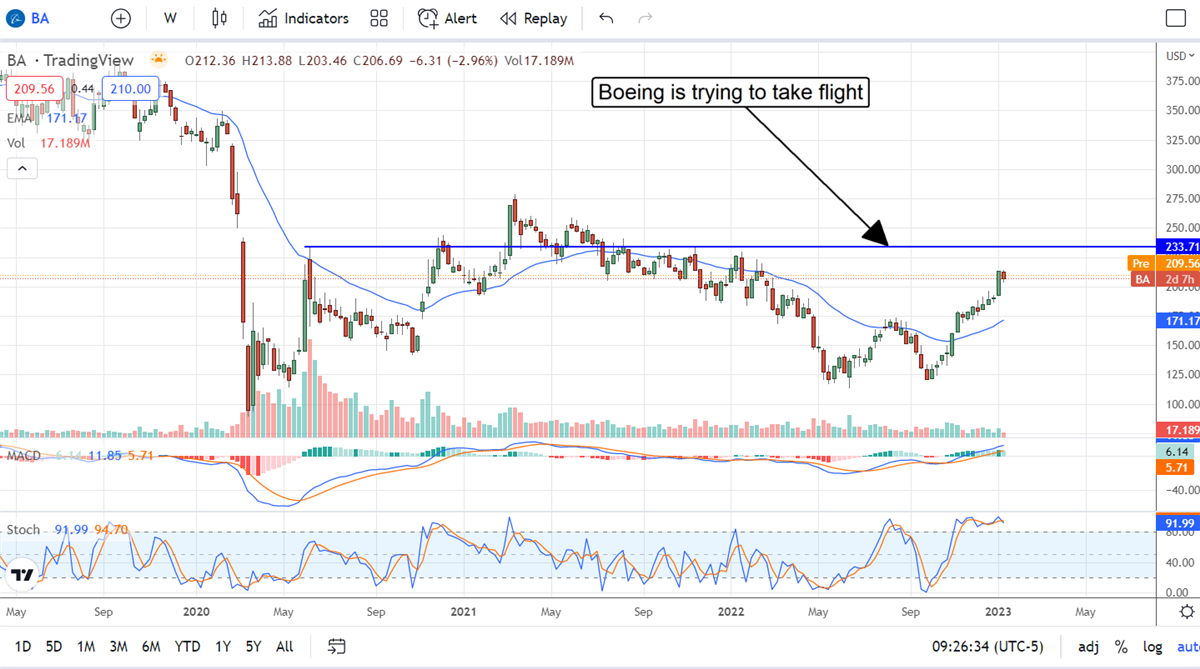
Task: Open the candlestick chart style selector
Action: (220, 18)
